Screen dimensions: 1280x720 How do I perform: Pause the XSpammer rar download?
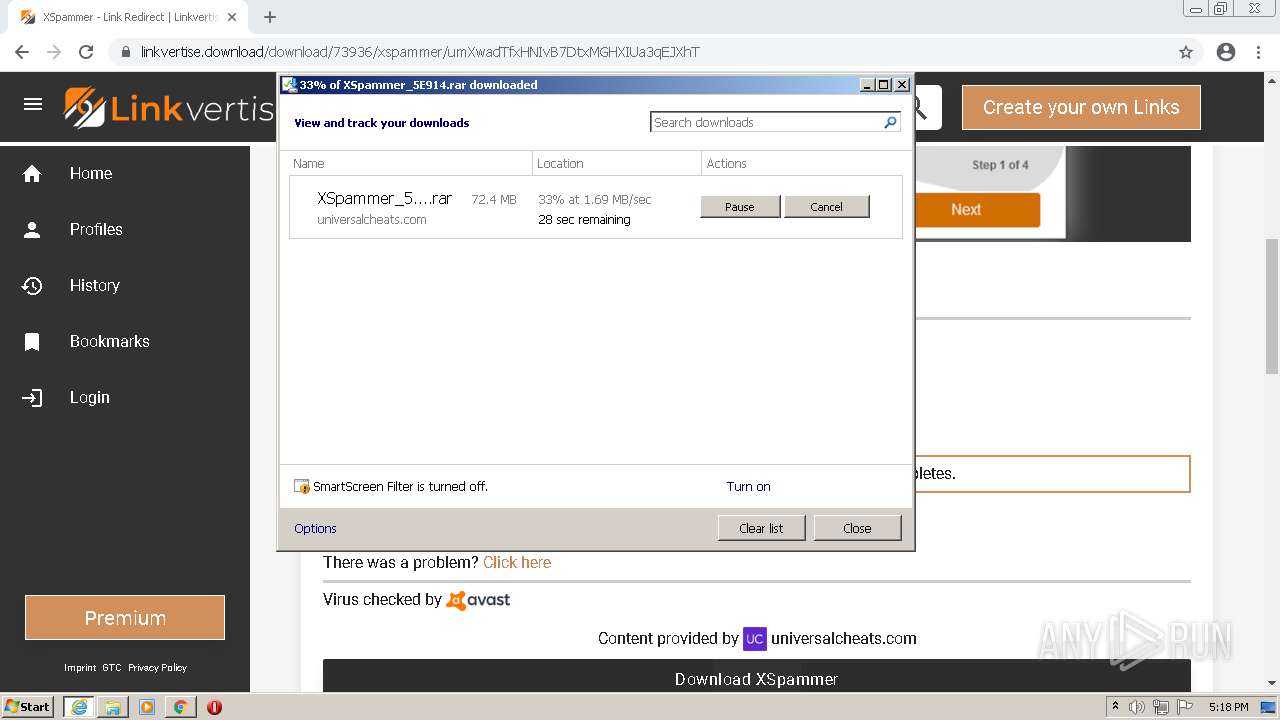[740, 207]
